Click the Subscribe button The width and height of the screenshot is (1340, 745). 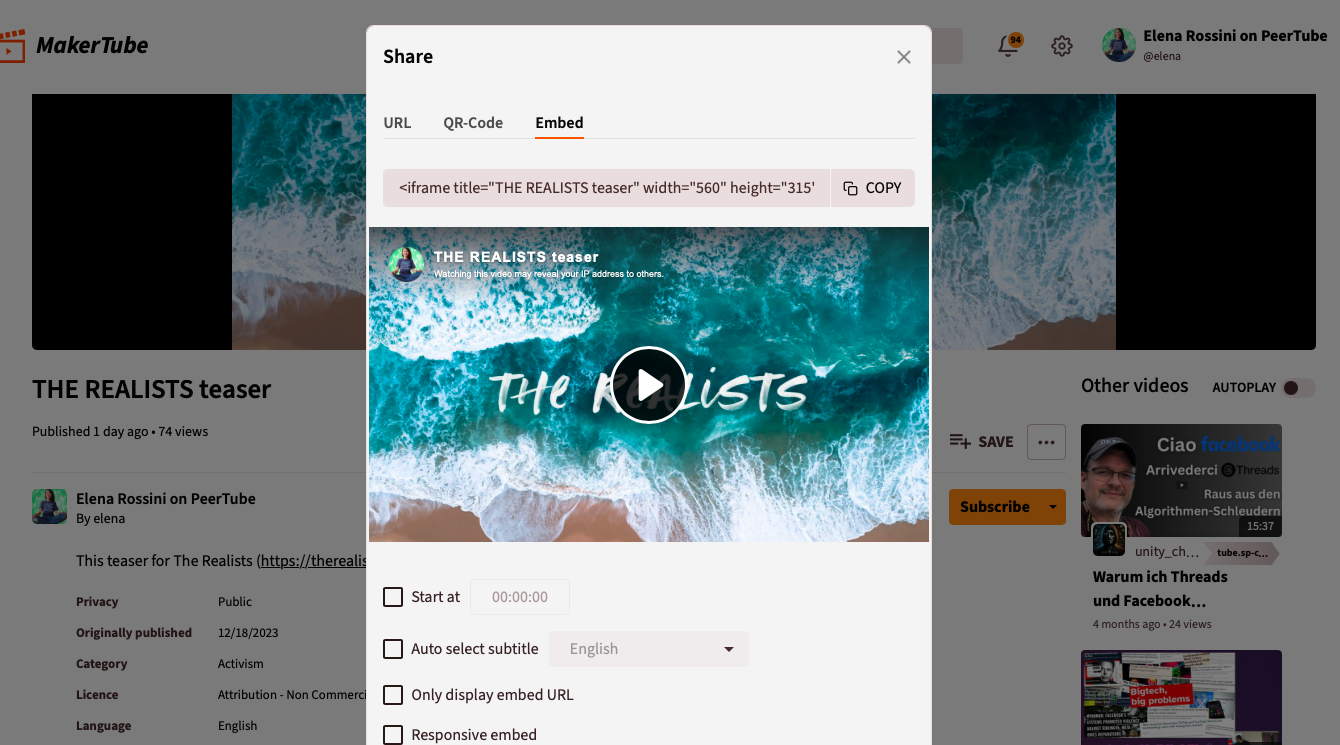(994, 506)
